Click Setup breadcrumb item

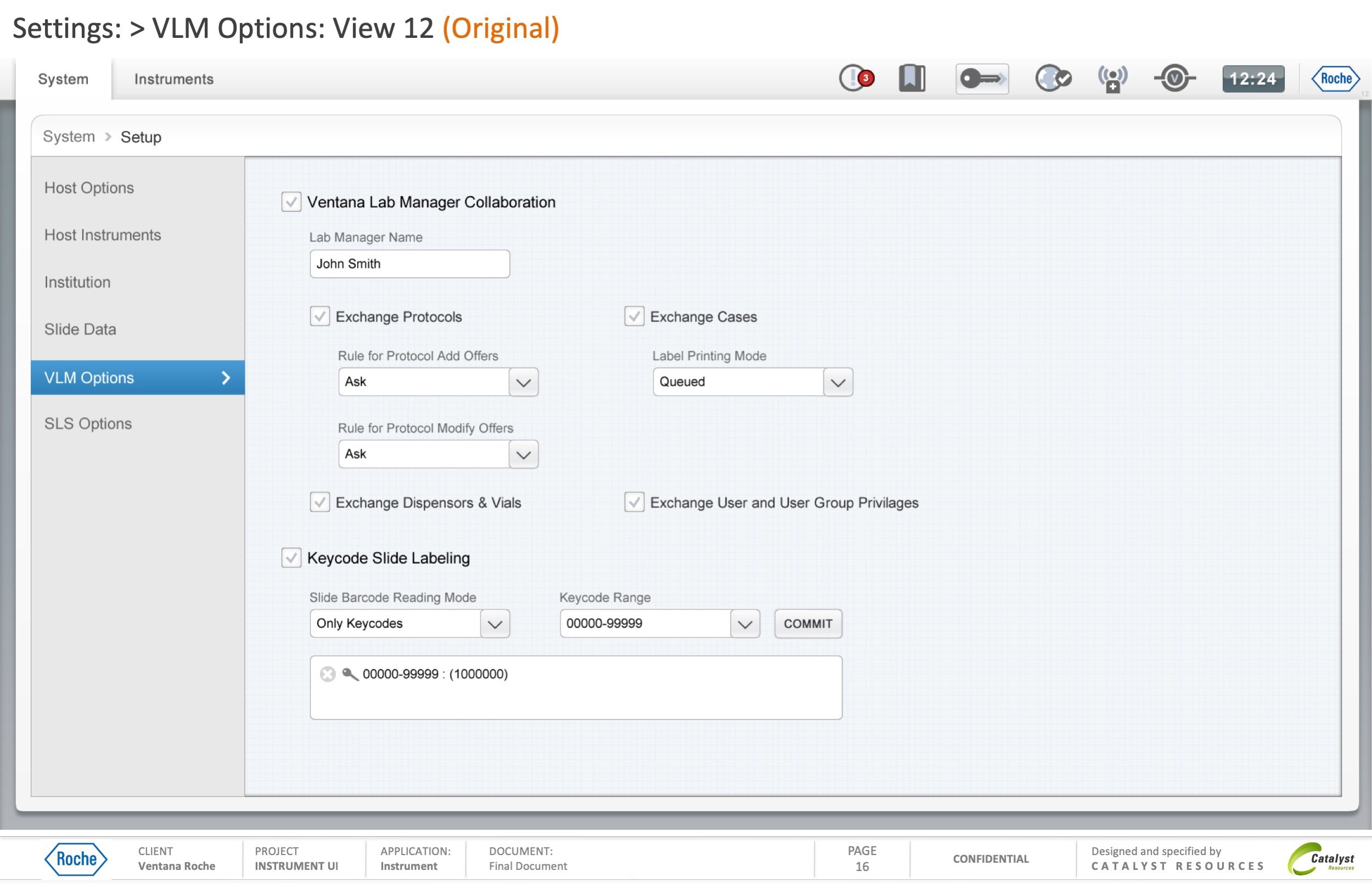tap(140, 137)
